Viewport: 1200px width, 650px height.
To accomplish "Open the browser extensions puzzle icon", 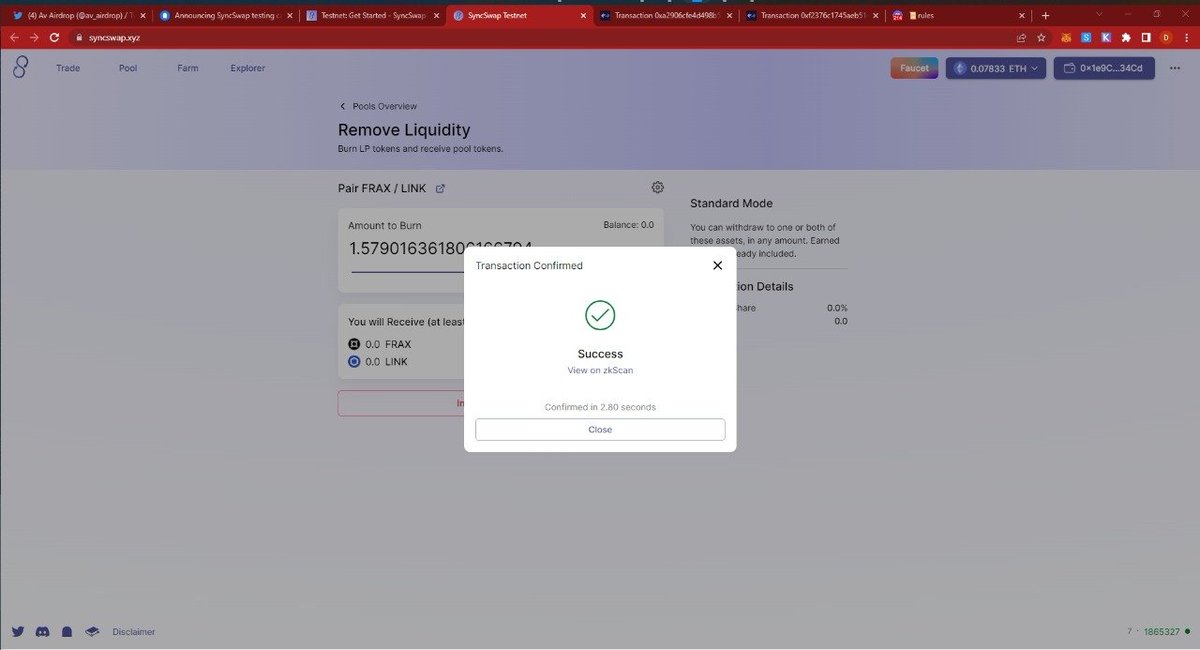I will pos(1126,38).
